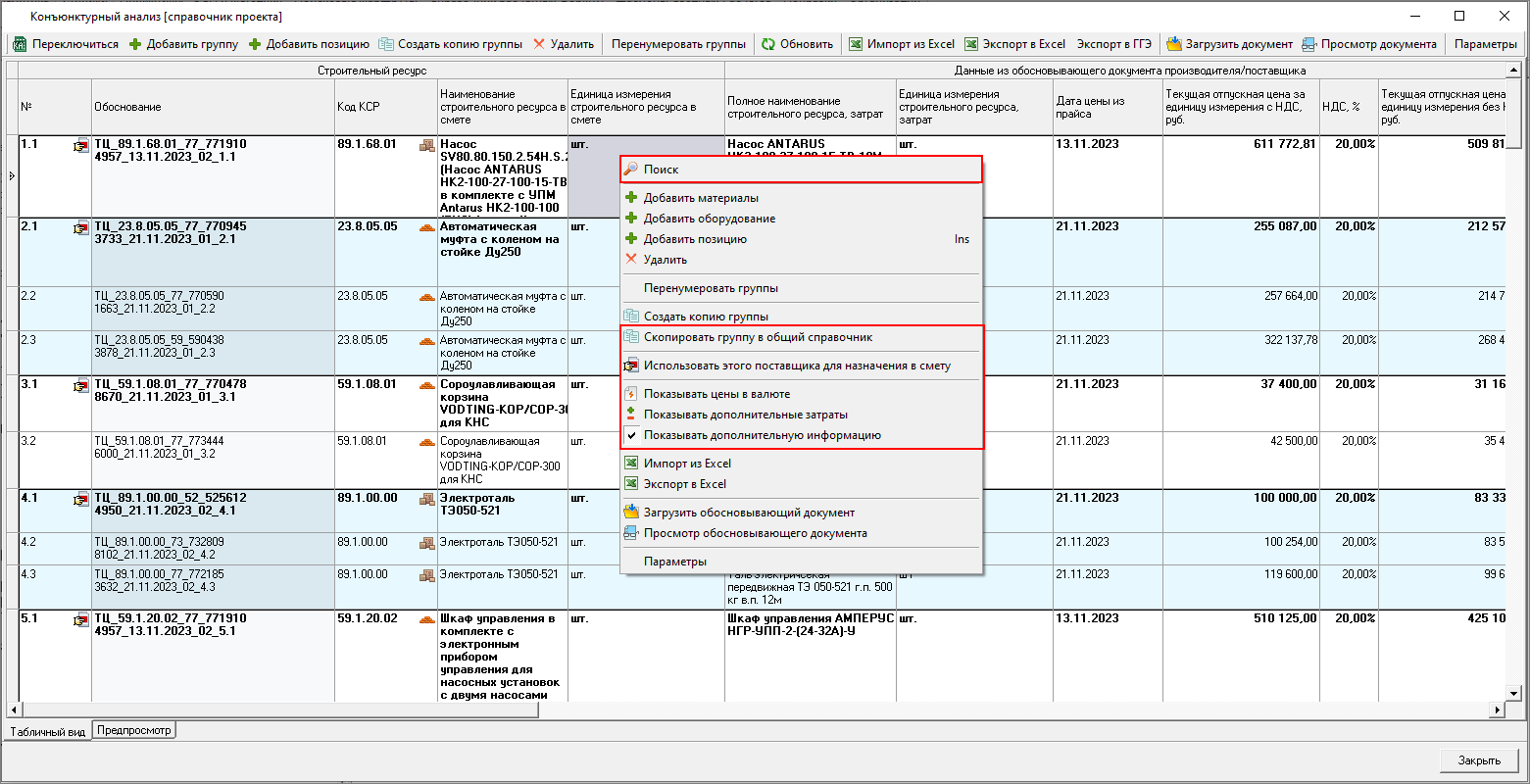
Task: Click Обновить refresh icon in toolbar
Action: (x=768, y=44)
